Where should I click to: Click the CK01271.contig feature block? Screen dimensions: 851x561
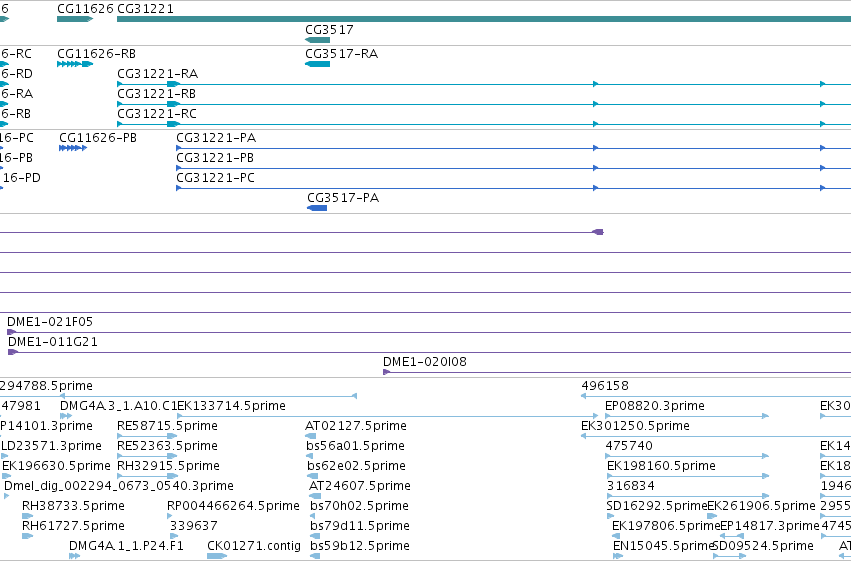[217, 556]
